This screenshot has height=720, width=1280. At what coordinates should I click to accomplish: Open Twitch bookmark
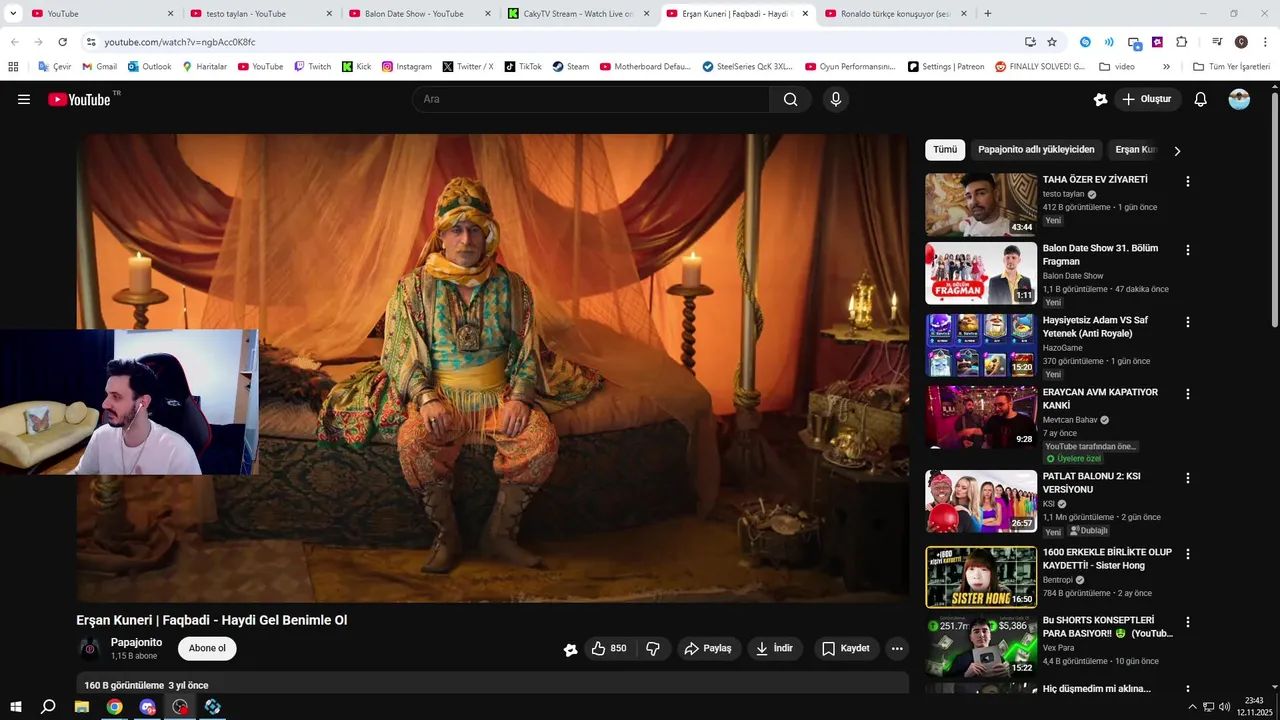[312, 67]
